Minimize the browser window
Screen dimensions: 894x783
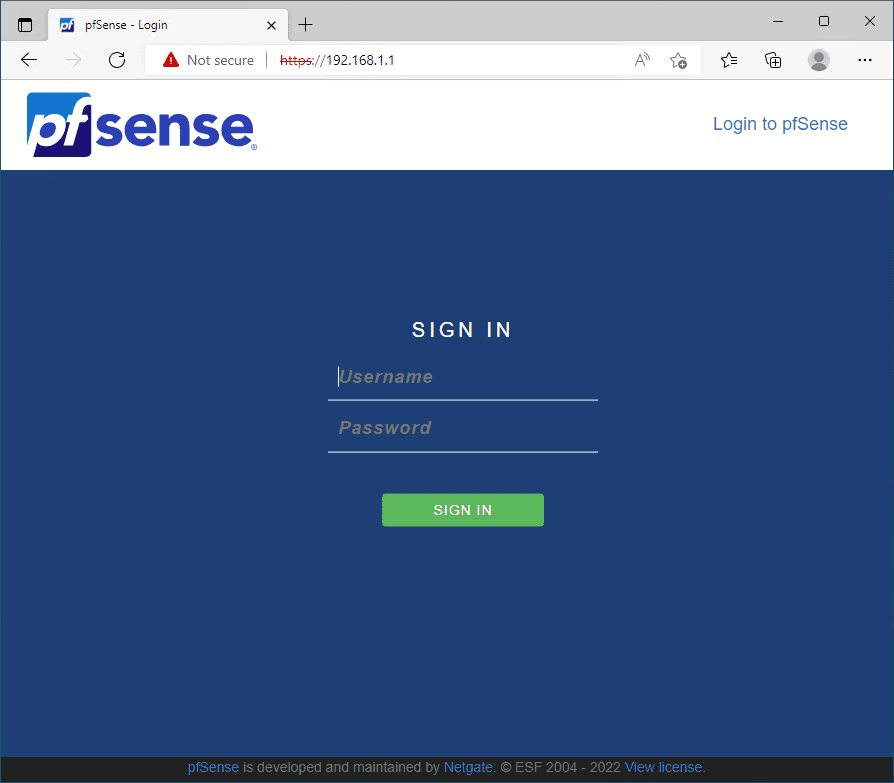(x=778, y=22)
